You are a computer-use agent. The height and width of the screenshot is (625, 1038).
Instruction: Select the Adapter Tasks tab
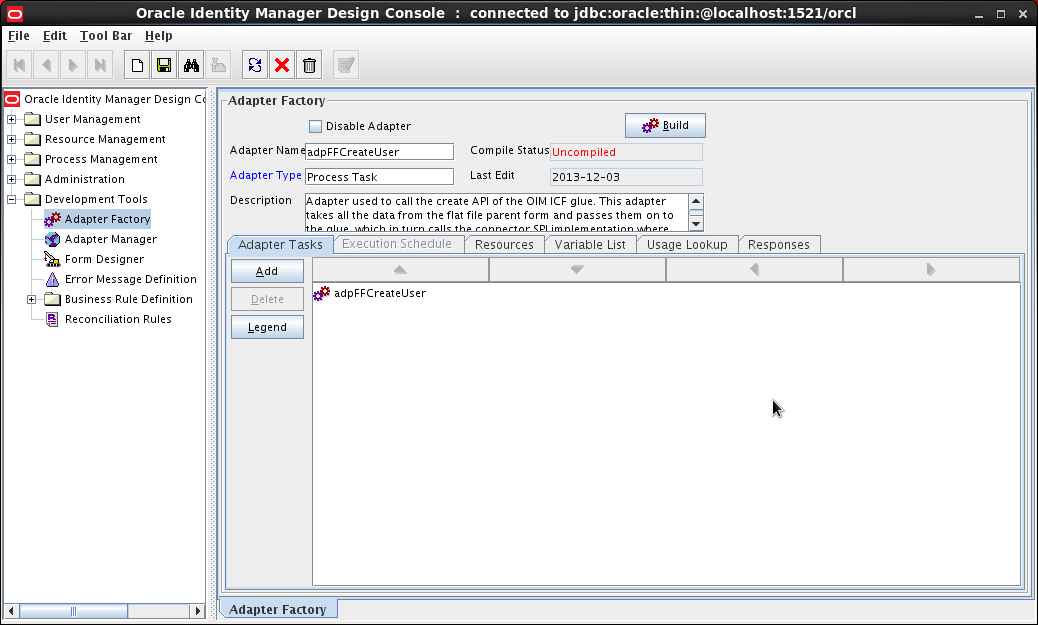coord(280,244)
